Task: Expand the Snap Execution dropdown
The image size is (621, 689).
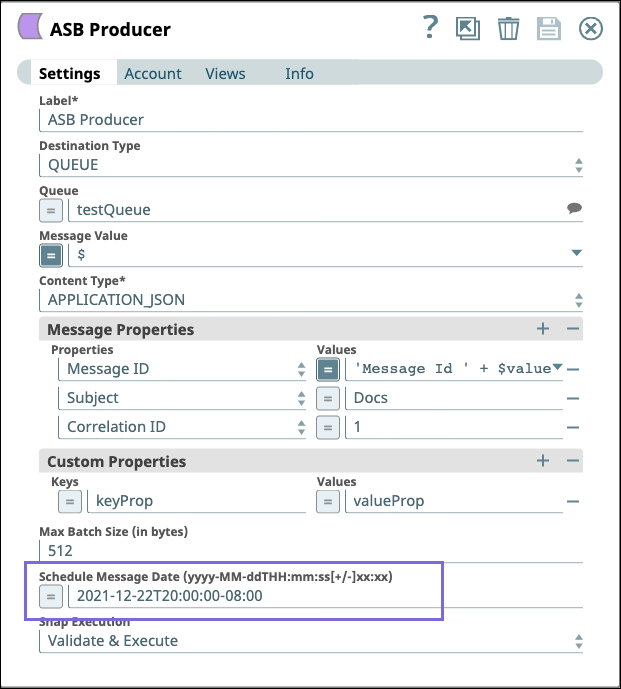Action: pos(311,641)
